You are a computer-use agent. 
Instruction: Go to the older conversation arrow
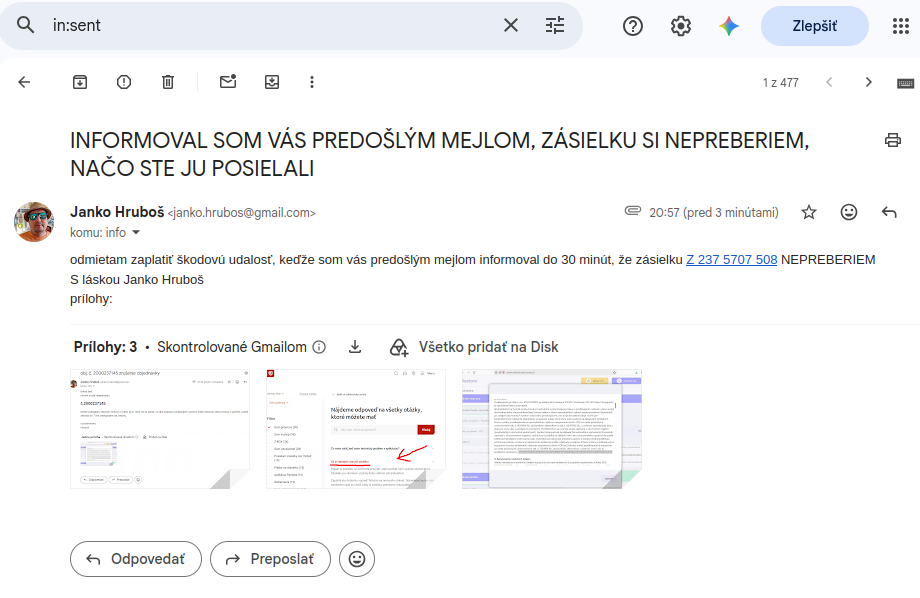click(x=868, y=82)
